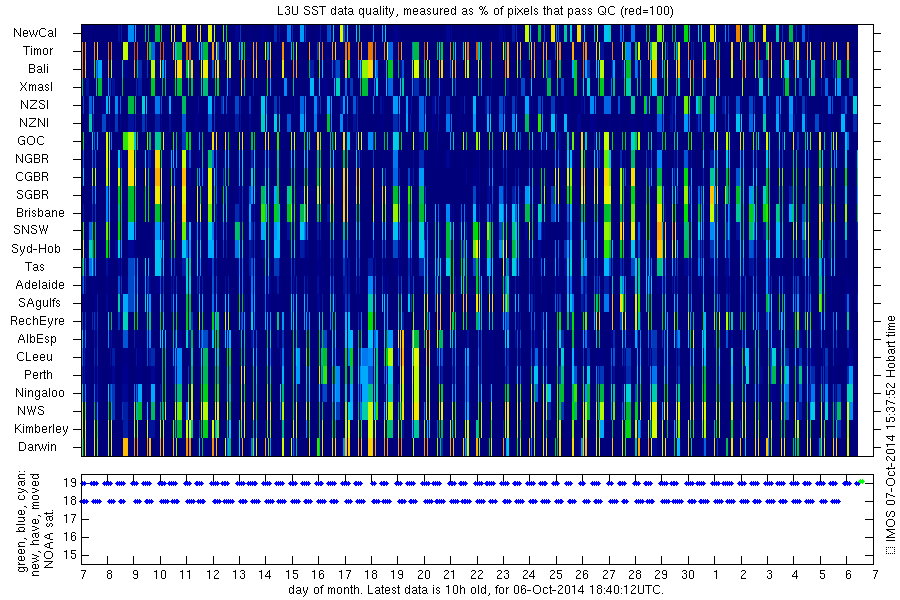Click the day 27 tick label
The height and width of the screenshot is (600, 900).
coord(608,575)
